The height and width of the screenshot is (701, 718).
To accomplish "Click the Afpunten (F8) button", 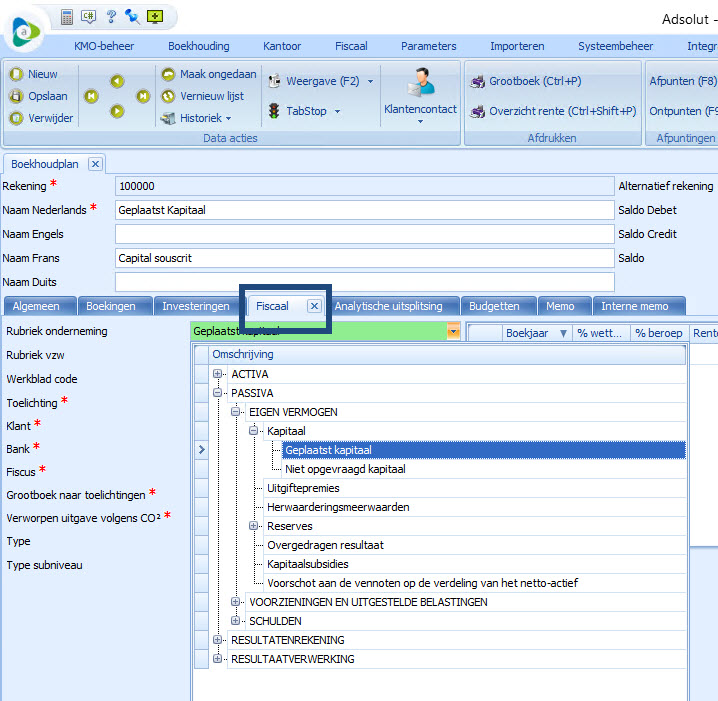I will [682, 81].
